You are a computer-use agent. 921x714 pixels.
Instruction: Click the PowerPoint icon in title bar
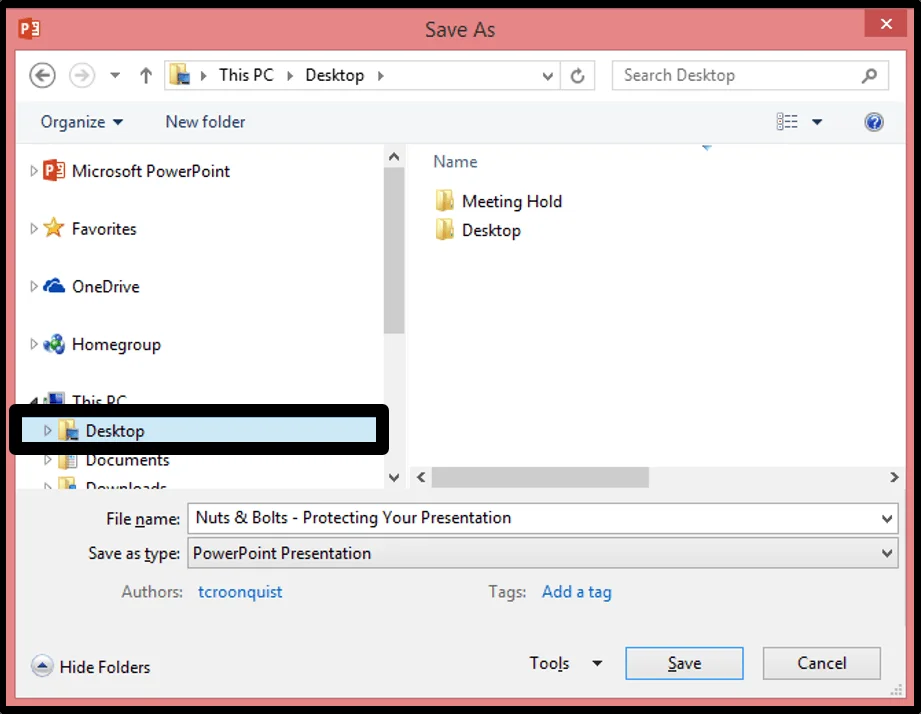(x=29, y=29)
